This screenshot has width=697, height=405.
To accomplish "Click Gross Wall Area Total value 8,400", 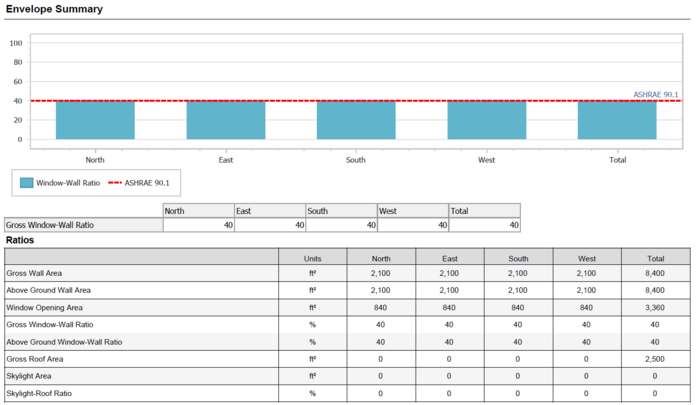I will 655,273.
